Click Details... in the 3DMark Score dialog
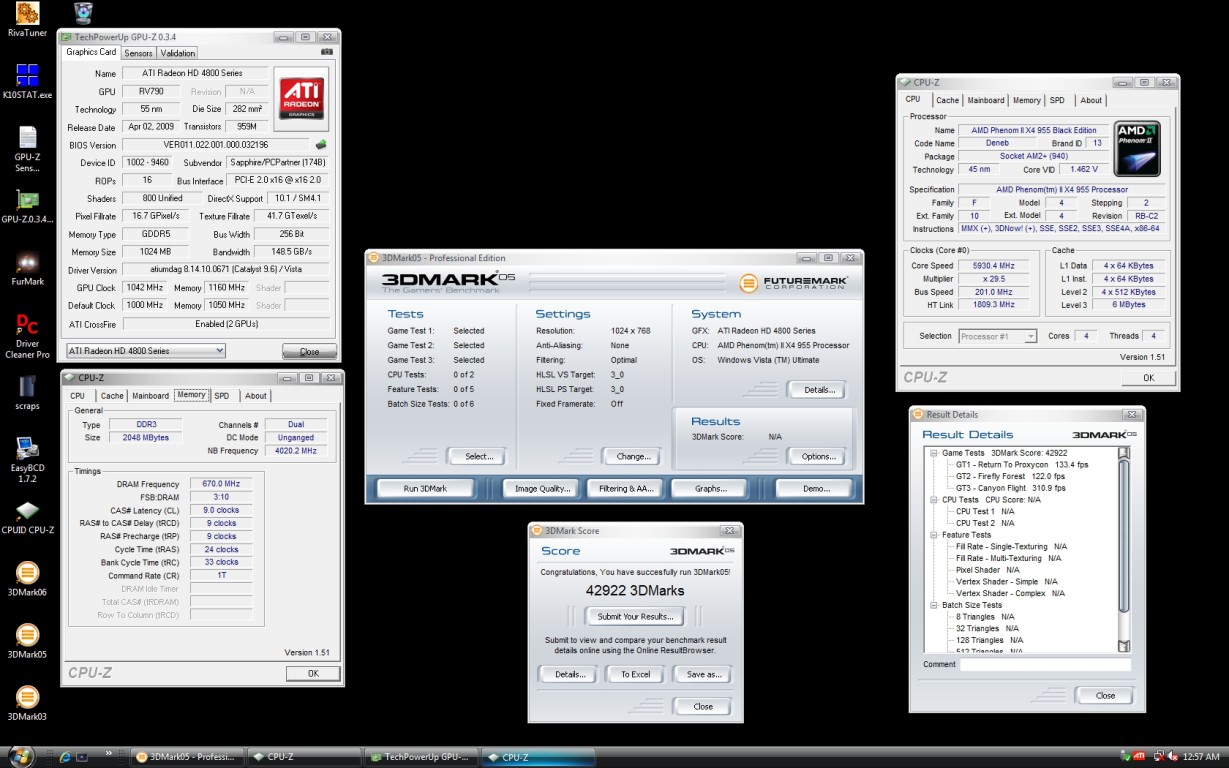Image resolution: width=1229 pixels, height=768 pixels. 568,674
